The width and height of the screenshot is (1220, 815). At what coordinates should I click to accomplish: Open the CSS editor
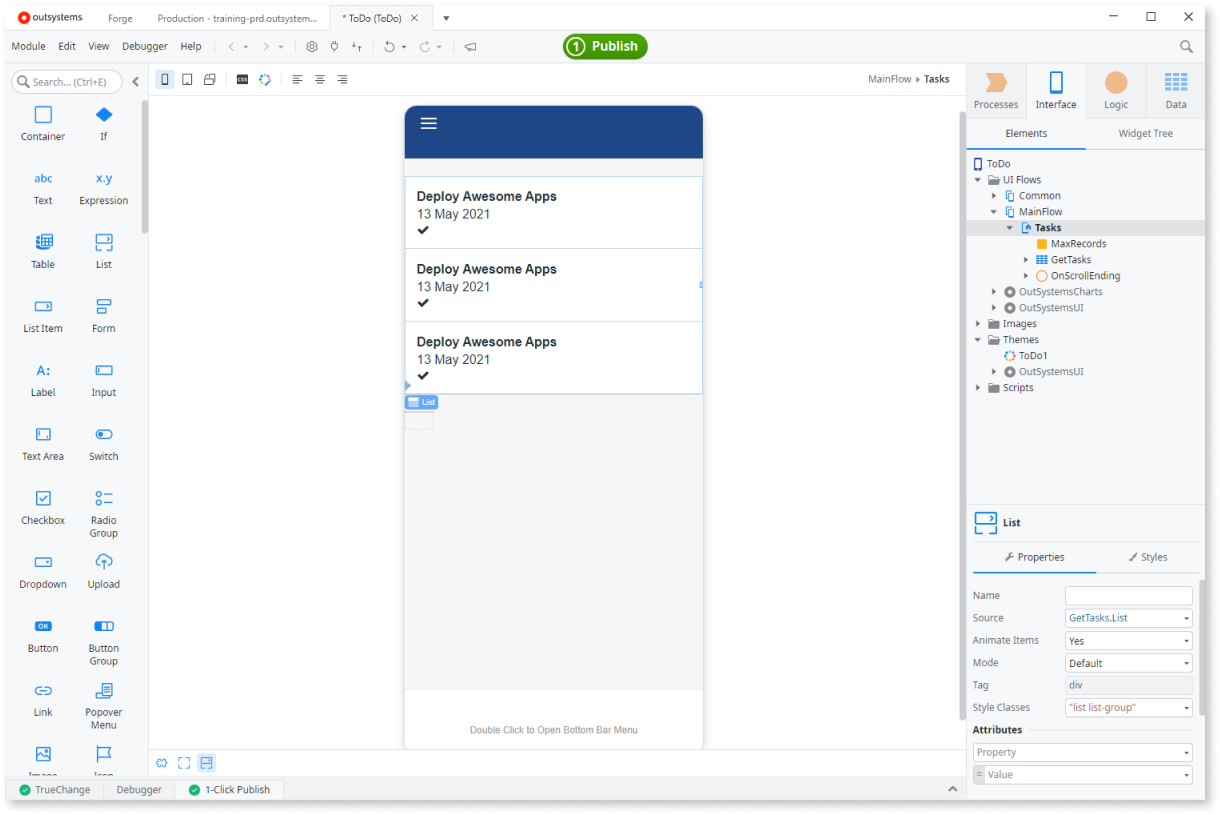[242, 79]
